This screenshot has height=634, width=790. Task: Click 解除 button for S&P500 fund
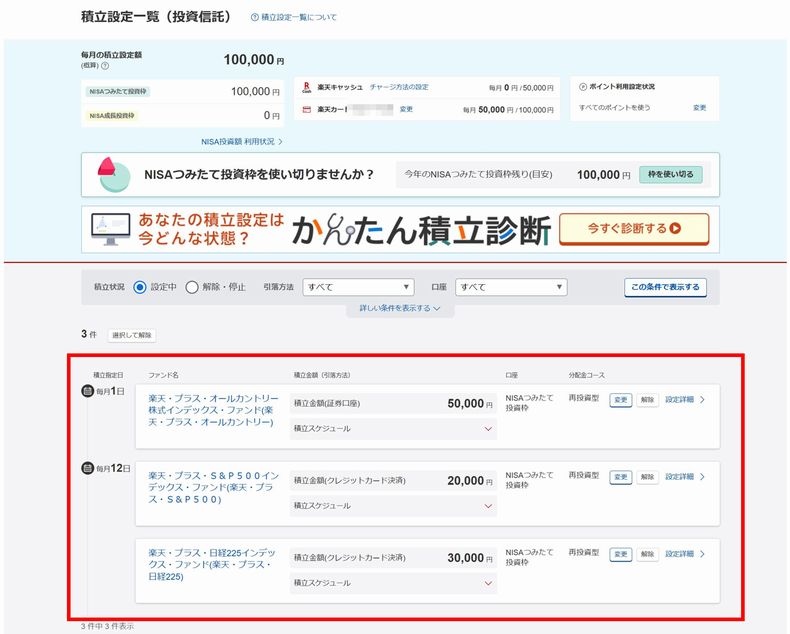pos(647,477)
